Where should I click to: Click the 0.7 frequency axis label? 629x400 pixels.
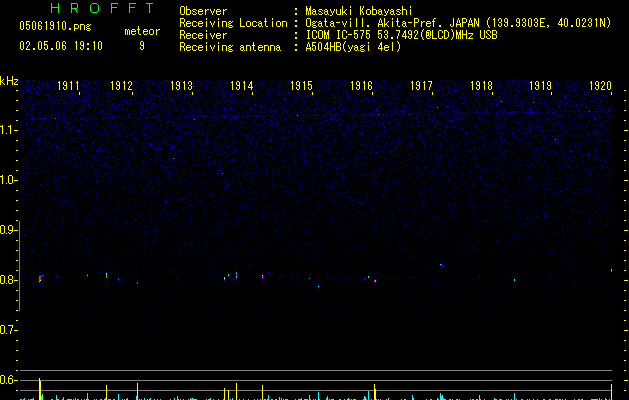click(9, 330)
